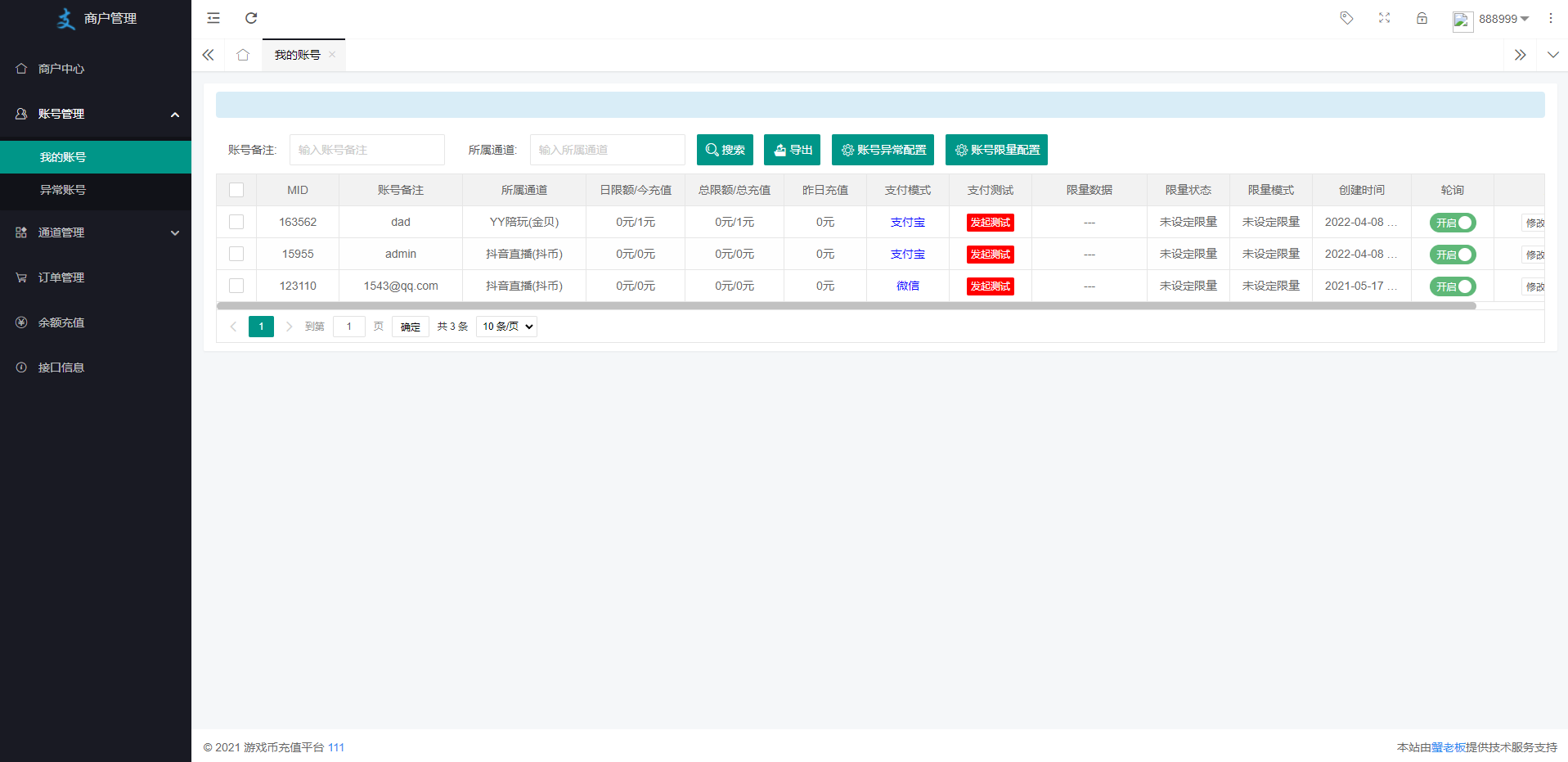The width and height of the screenshot is (1568, 762).
Task: Click the lock icon near the avatar
Action: pos(1422,18)
